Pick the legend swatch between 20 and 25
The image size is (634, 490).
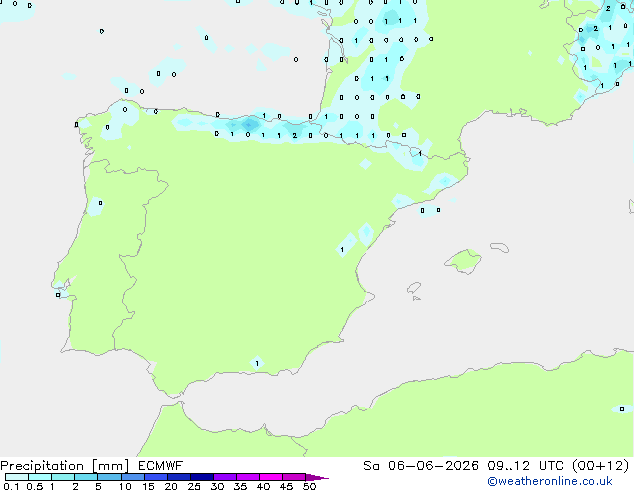(x=179, y=477)
